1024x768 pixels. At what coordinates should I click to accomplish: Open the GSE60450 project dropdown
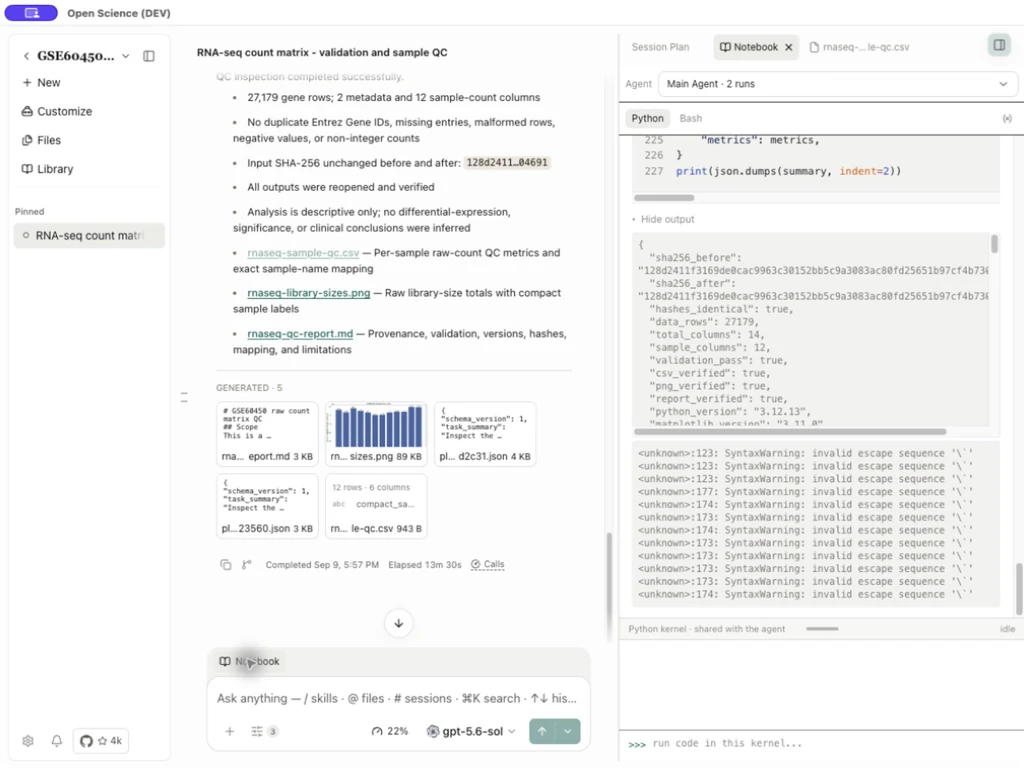[126, 56]
